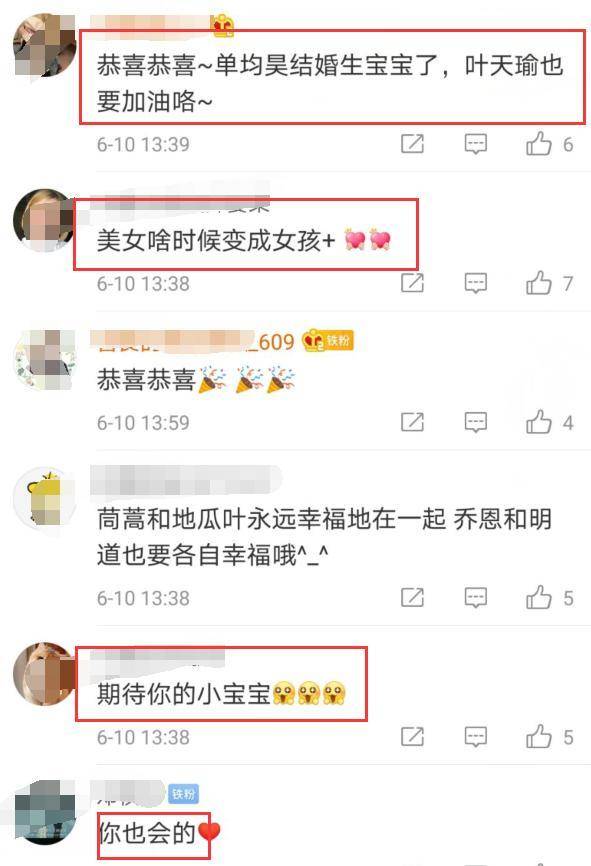Open reply for 茼蒿和地瓜叶 comment
This screenshot has width=591, height=866.
[x=475, y=598]
